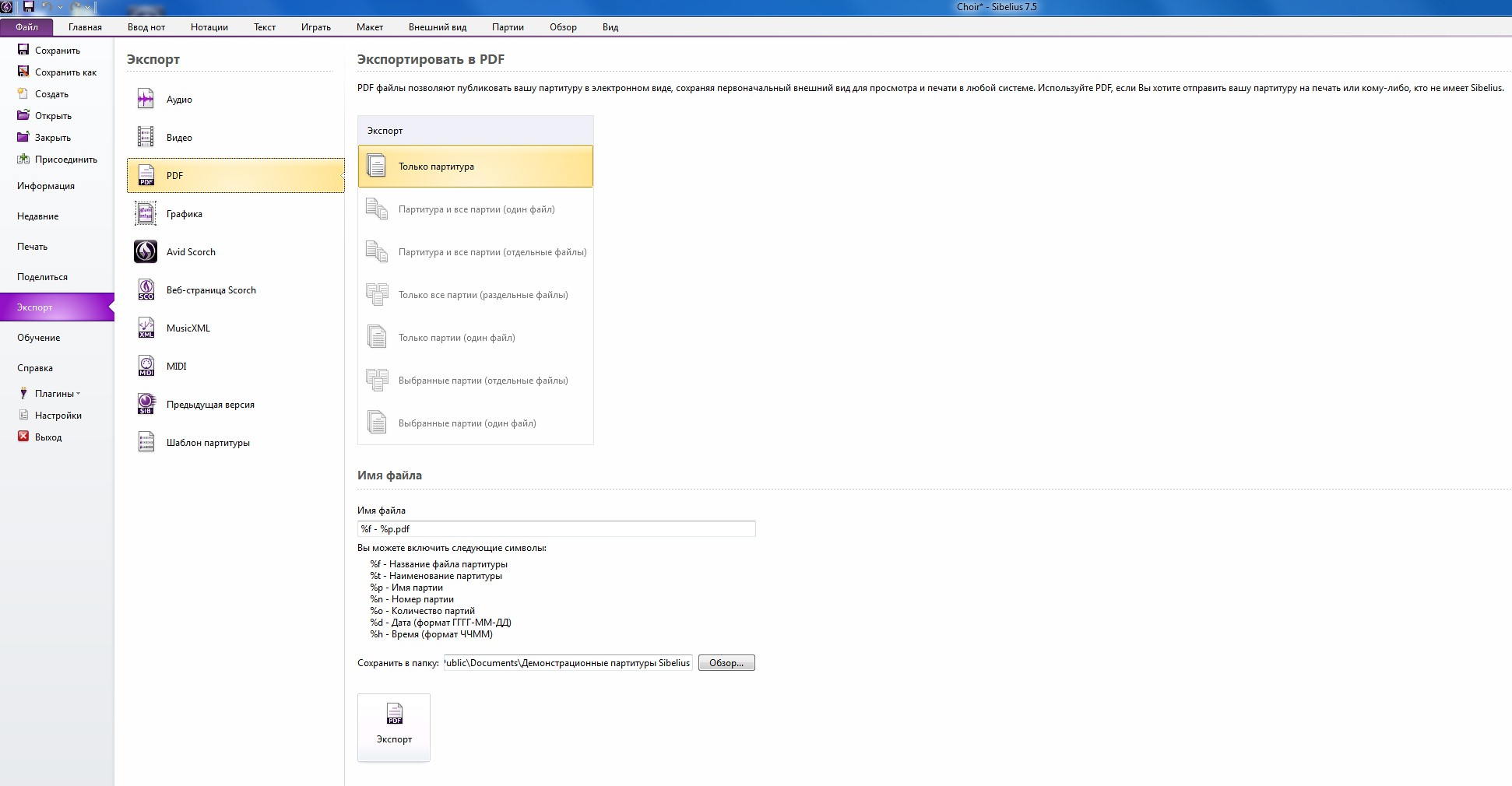Switch to the Партии ribbon tab
The width and height of the screenshot is (1512, 786).
[x=508, y=27]
